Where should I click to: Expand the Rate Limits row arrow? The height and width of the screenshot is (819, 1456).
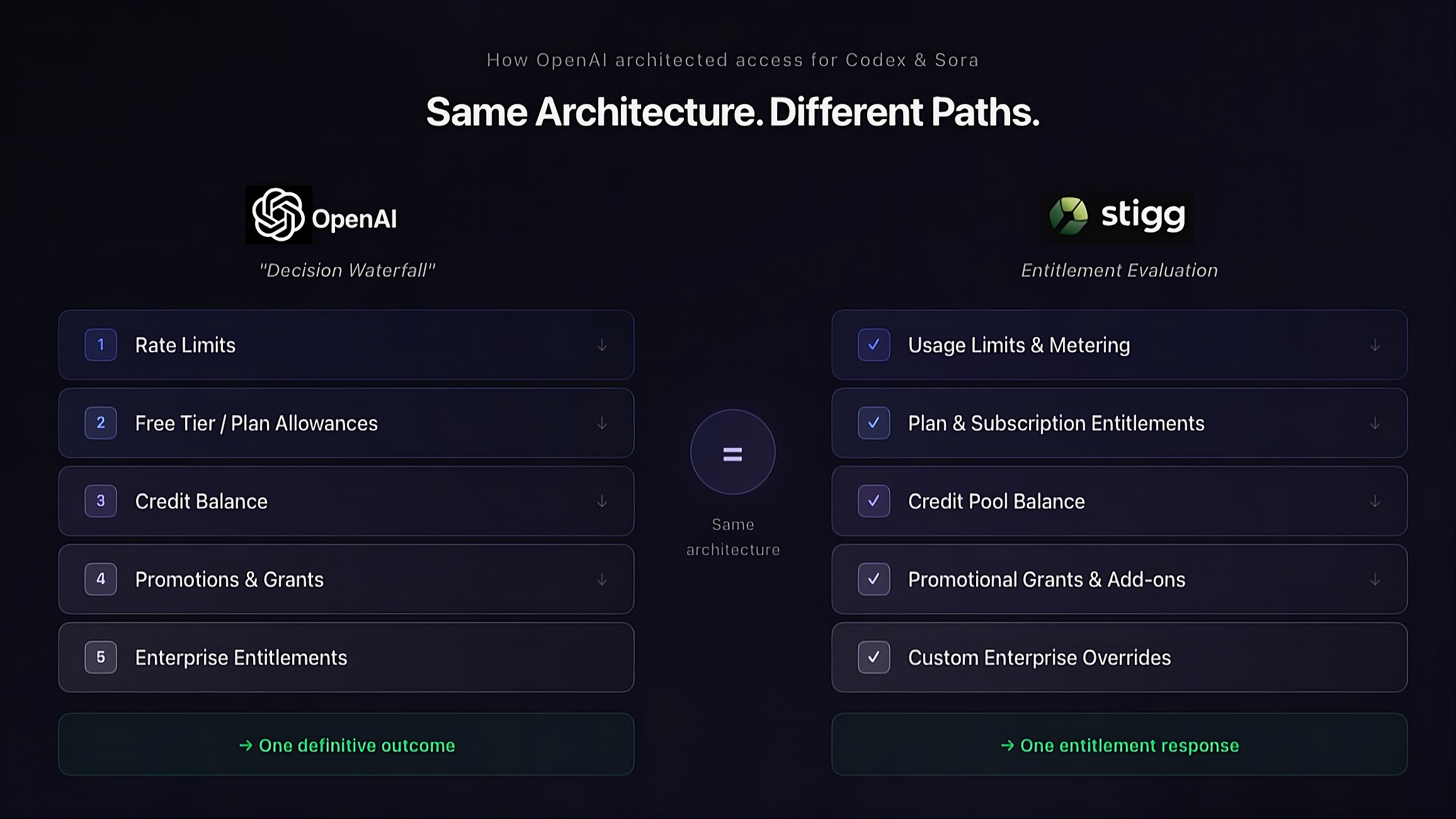click(x=602, y=345)
